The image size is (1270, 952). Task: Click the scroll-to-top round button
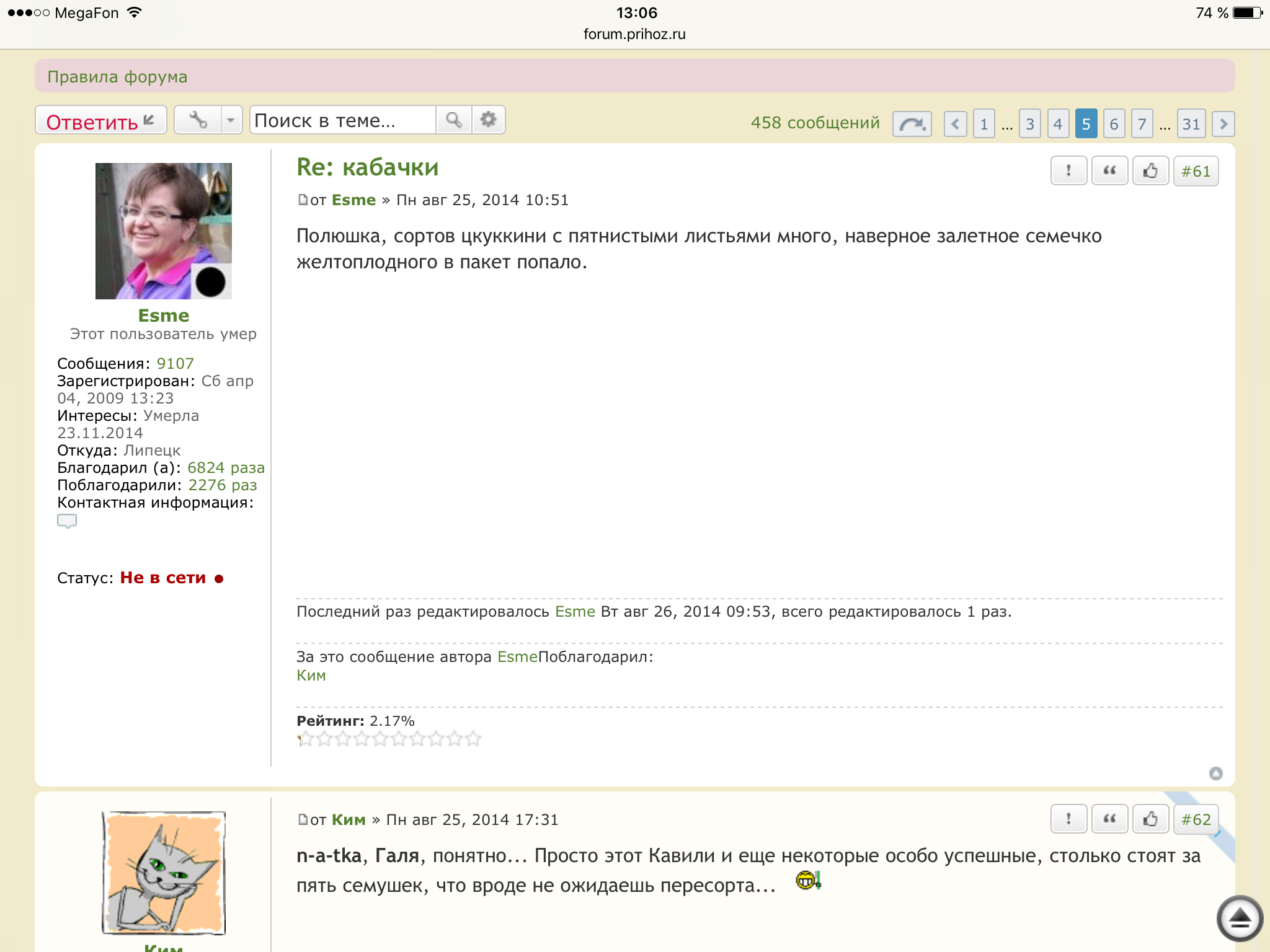(1239, 918)
